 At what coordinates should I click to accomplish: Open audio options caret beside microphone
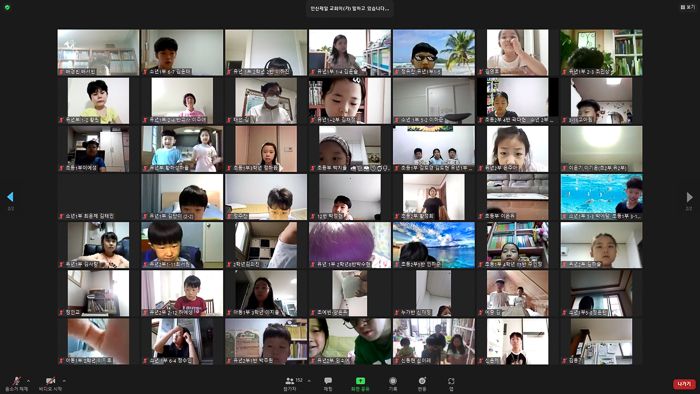pos(29,381)
